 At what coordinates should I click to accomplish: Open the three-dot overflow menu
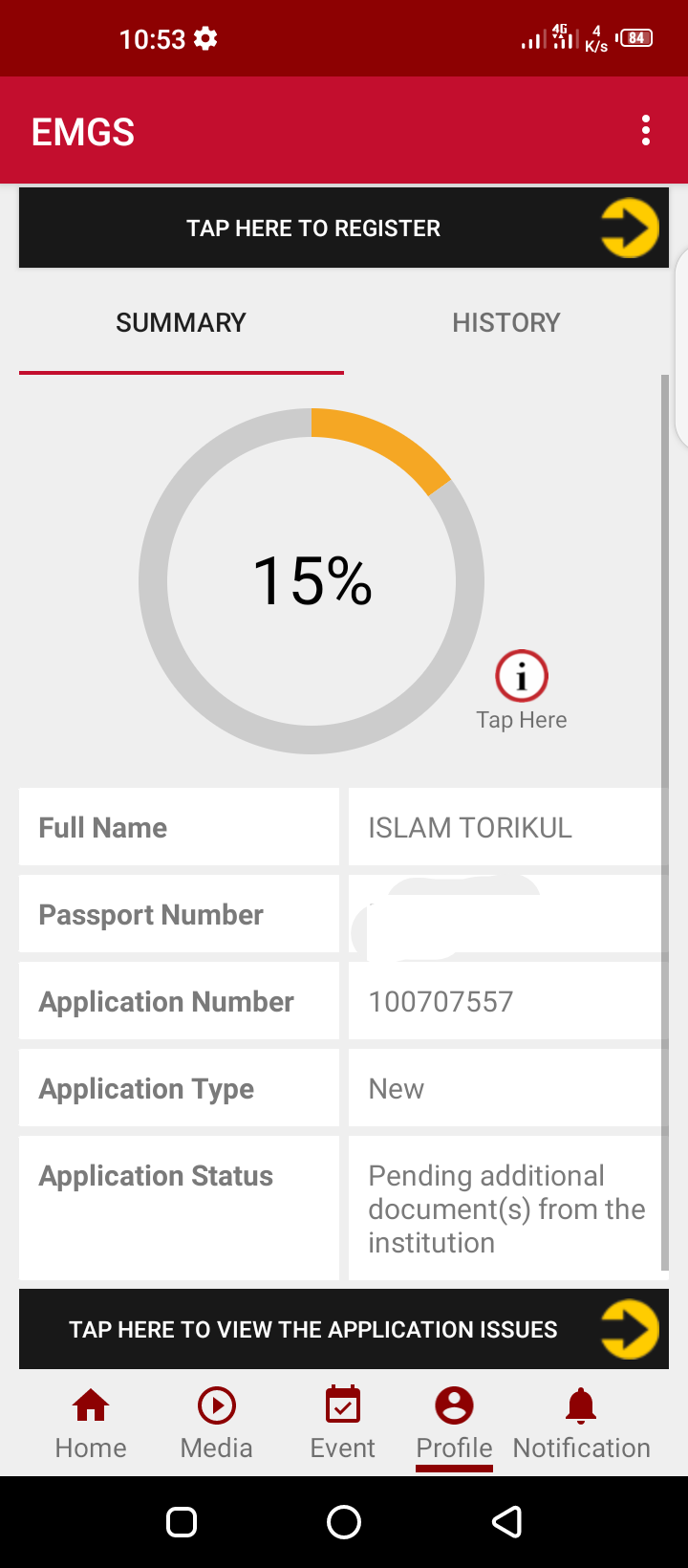(646, 130)
